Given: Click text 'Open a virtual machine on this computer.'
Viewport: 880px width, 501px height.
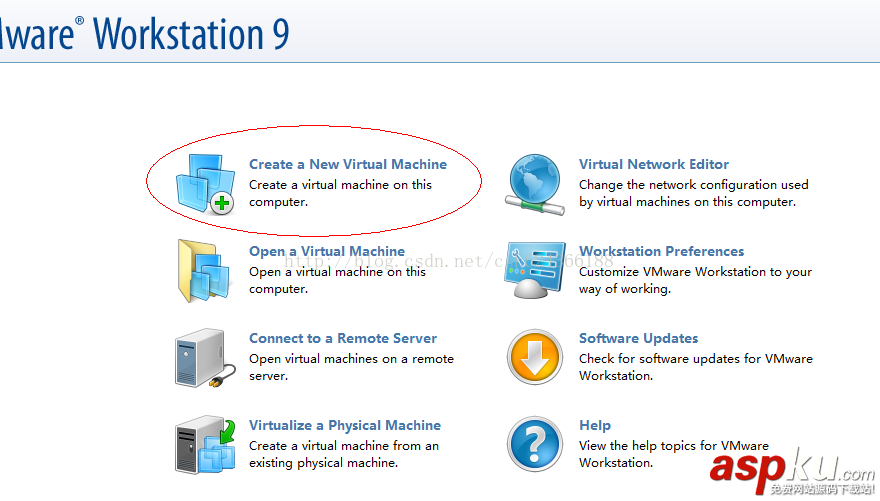Looking at the screenshot, I should [x=337, y=280].
